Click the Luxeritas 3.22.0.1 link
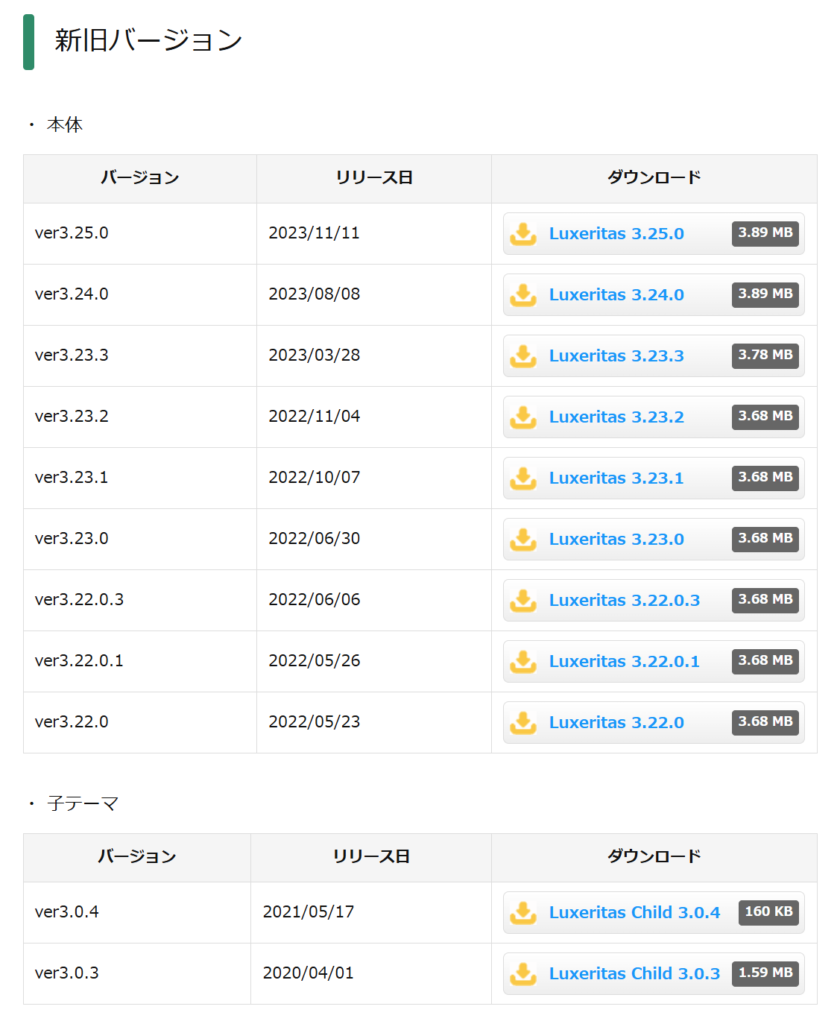 click(624, 662)
